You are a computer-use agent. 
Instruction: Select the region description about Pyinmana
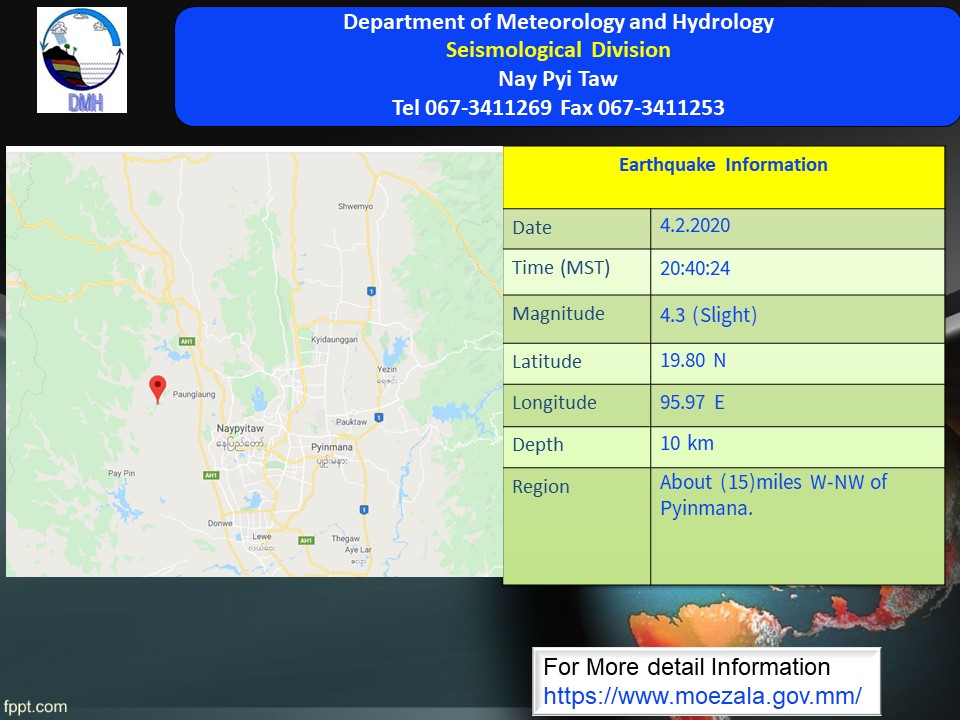click(773, 495)
